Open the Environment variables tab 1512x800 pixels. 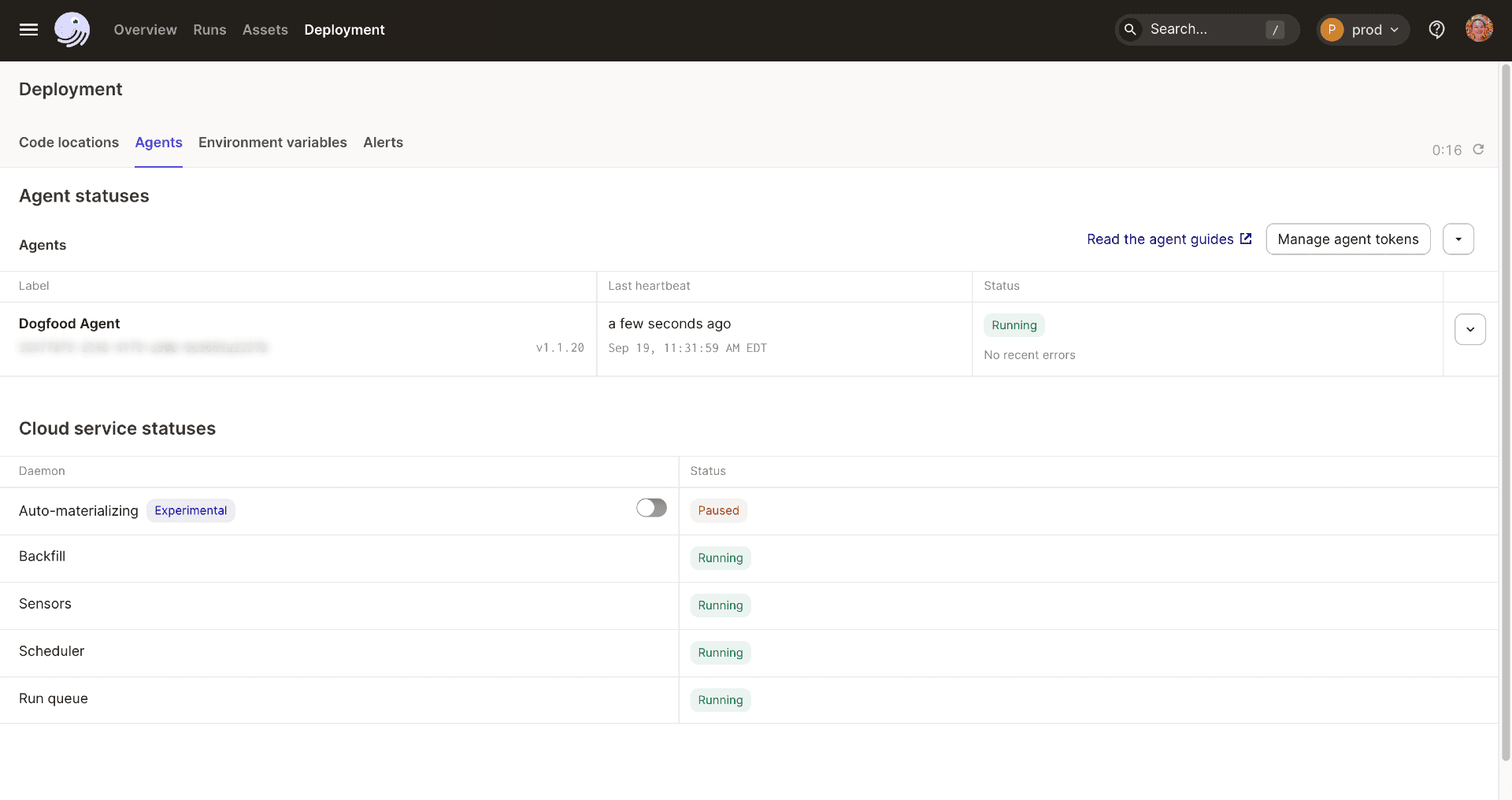[x=272, y=143]
